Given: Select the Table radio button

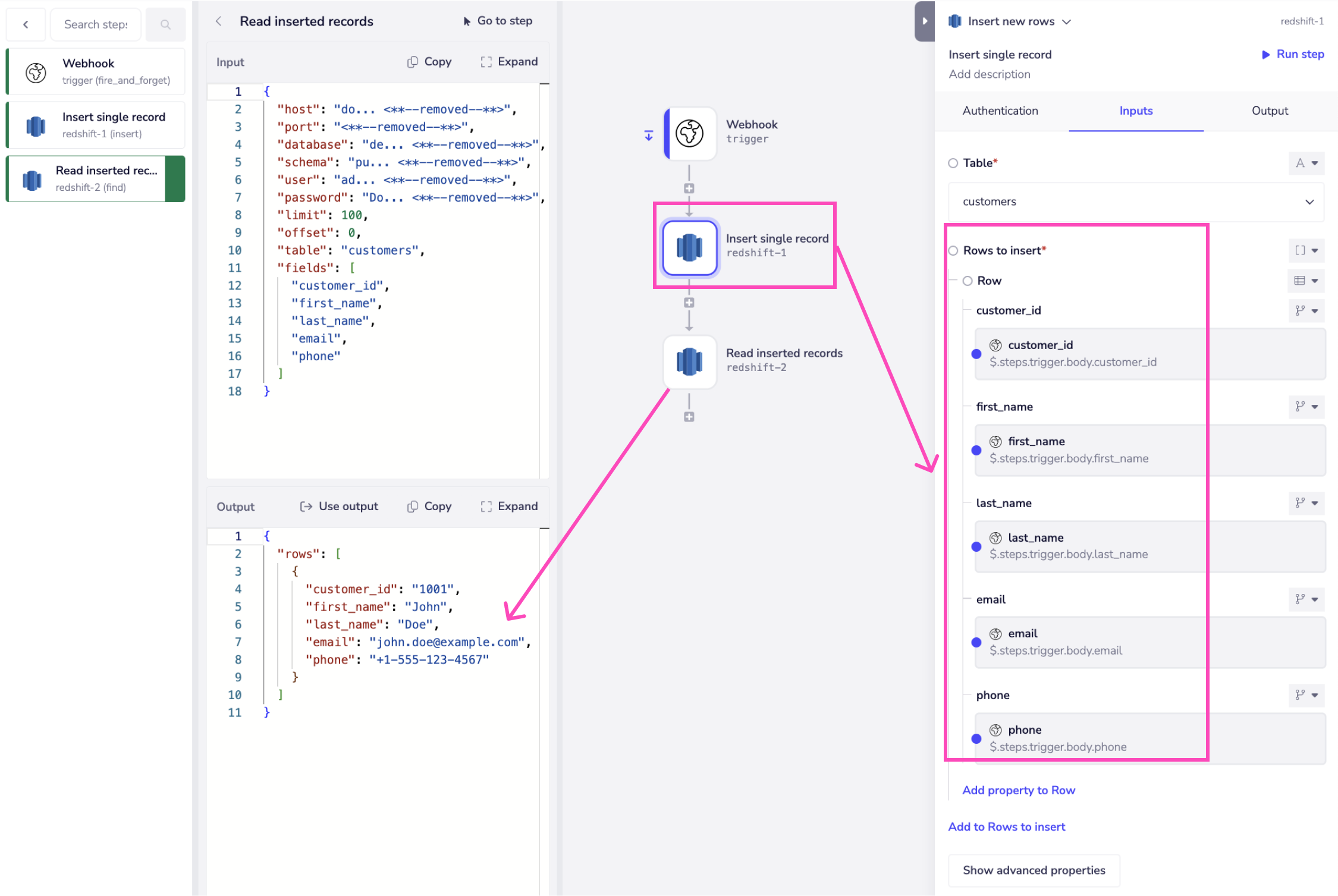Looking at the screenshot, I should tap(953, 163).
